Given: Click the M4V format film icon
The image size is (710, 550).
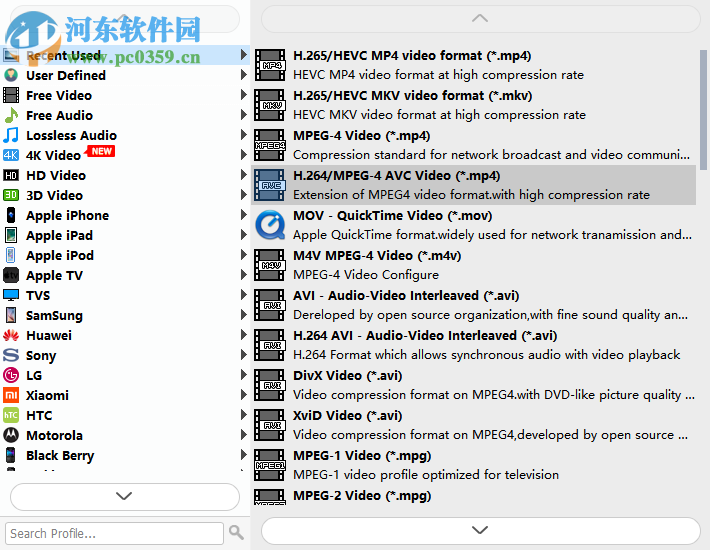Looking at the screenshot, I should [x=270, y=265].
